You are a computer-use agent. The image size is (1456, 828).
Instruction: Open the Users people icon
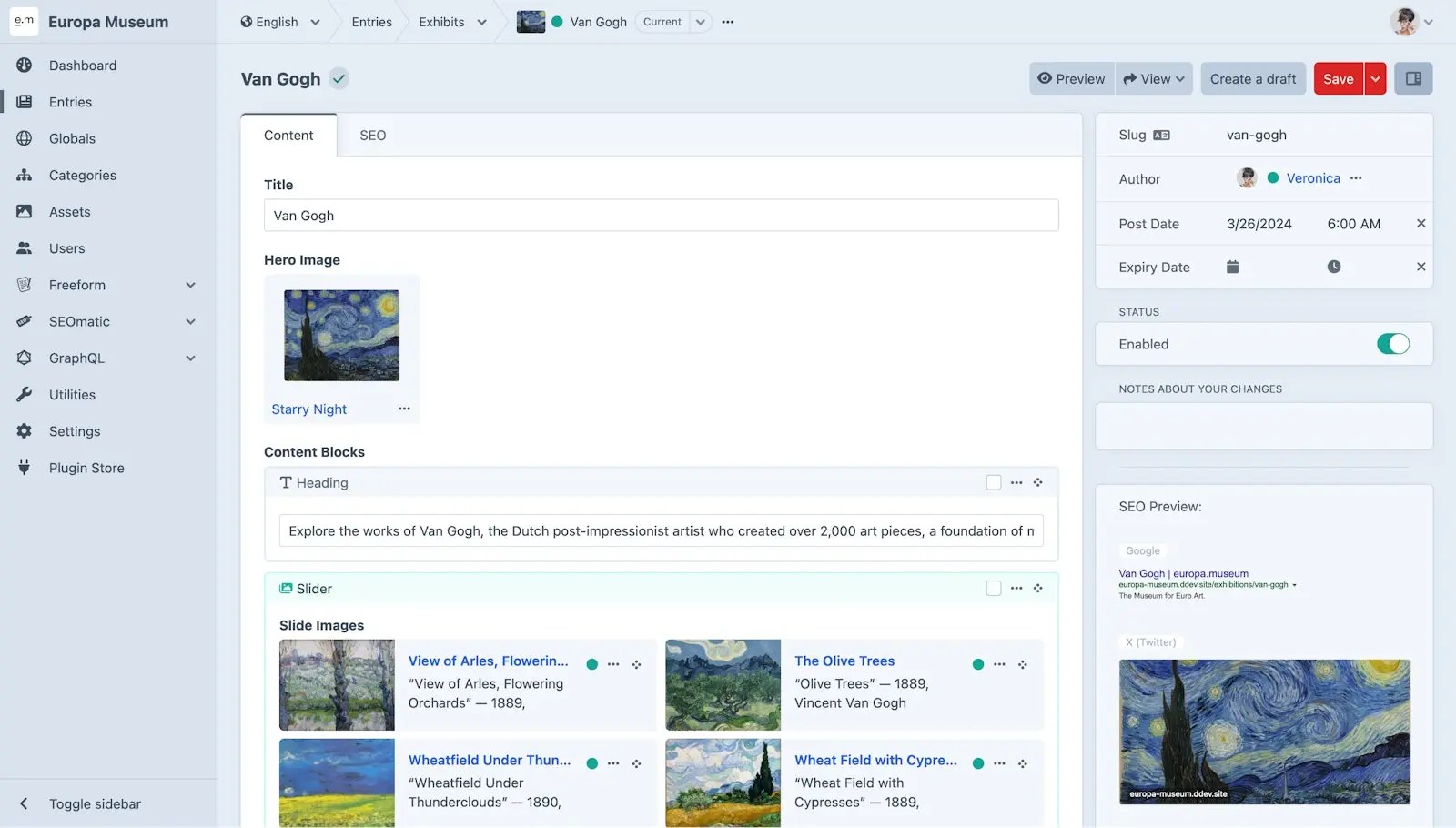pyautogui.click(x=25, y=248)
